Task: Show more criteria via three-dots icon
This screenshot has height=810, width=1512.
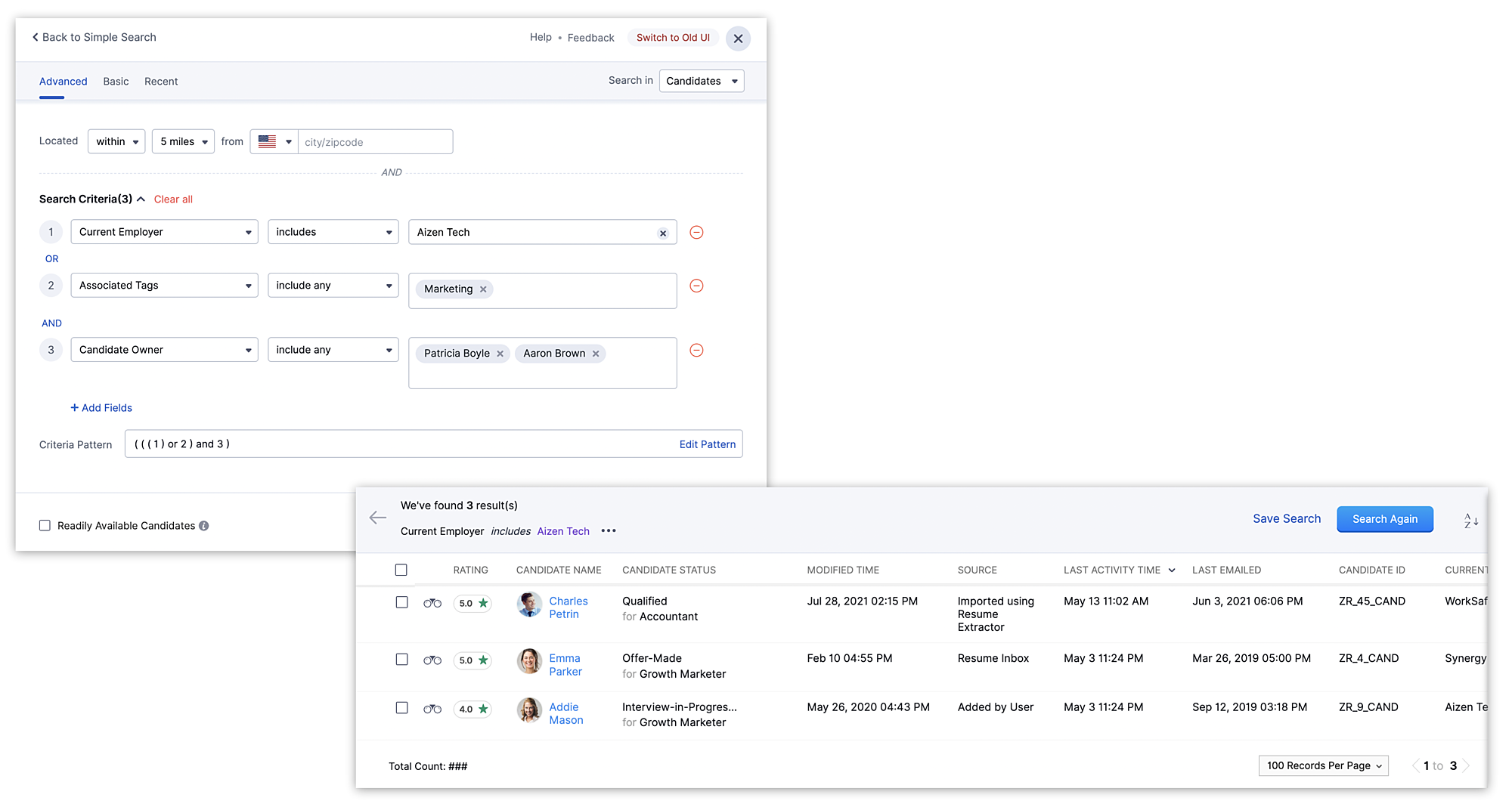Action: 609,531
